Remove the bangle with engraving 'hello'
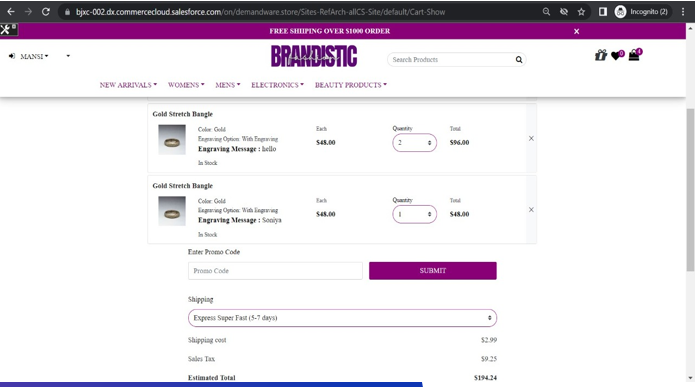Screen dimensions: 700x387 point(531,138)
